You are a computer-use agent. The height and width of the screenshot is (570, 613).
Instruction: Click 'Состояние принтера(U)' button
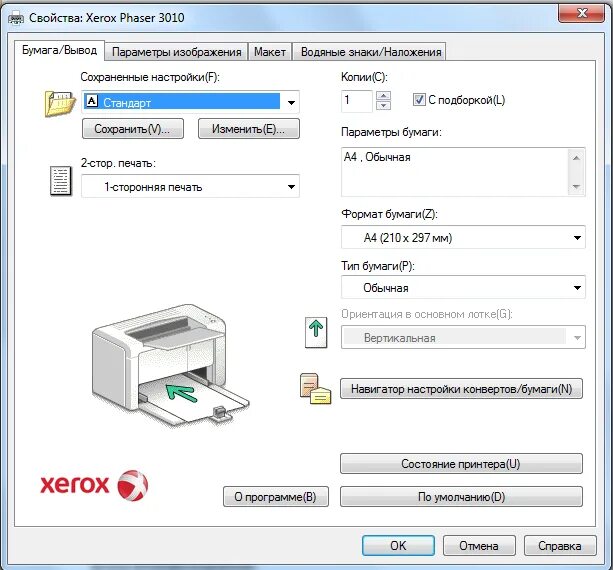(x=461, y=464)
